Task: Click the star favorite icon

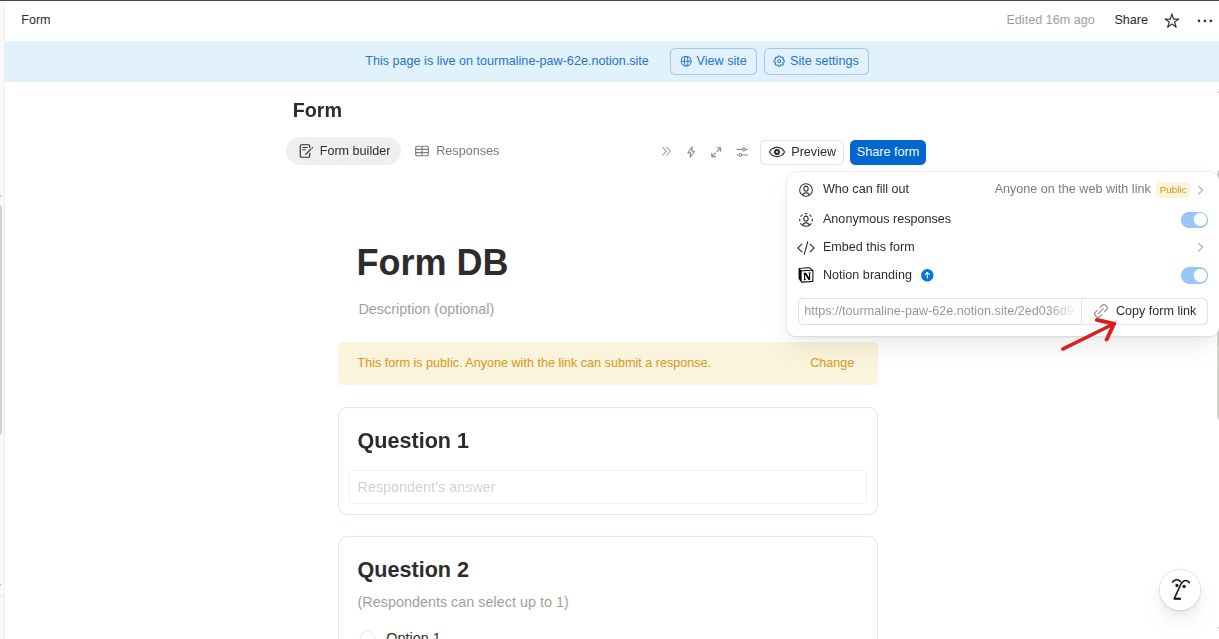Action: [1171, 20]
